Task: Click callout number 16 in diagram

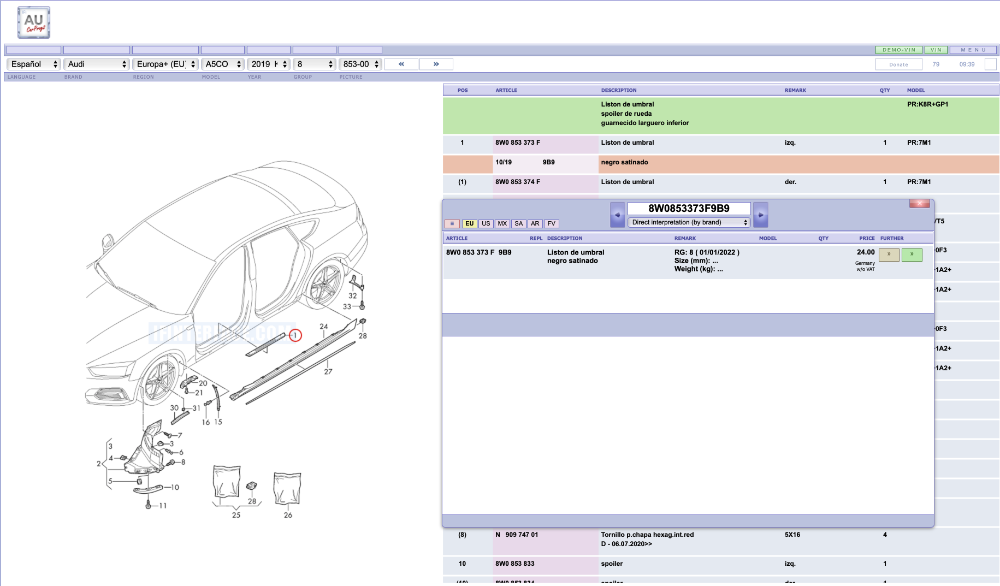Action: click(x=205, y=422)
